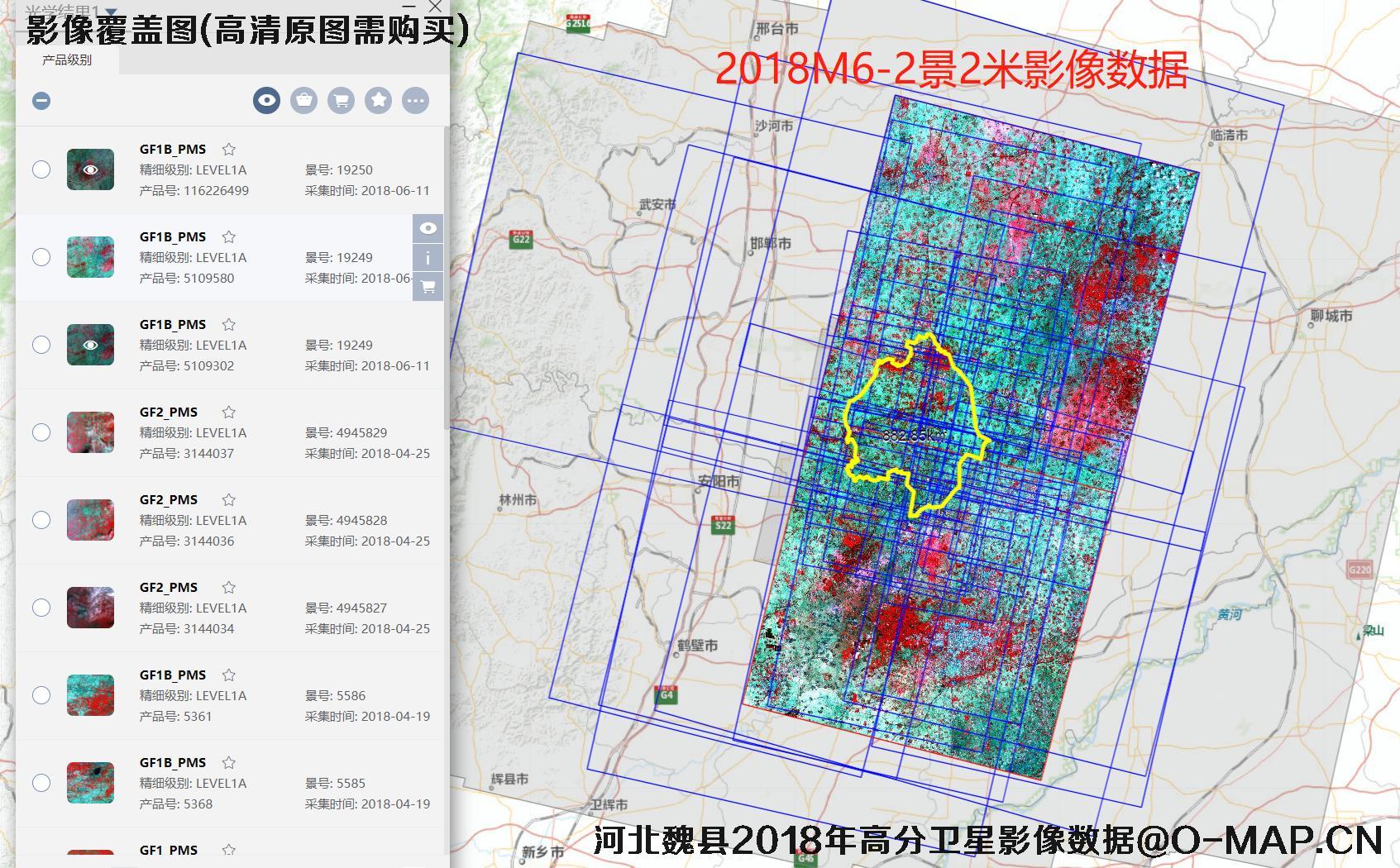Toggle preview thumbnail of product 5109302
Viewport: 1400px width, 868px height.
click(x=90, y=345)
